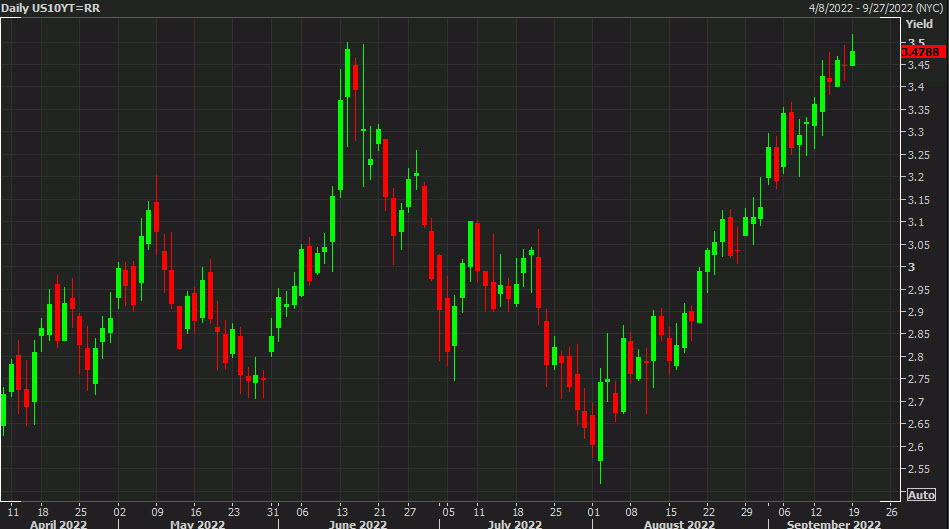Click the tall green candle at June 13 peak
The image size is (949, 529).
348,72
